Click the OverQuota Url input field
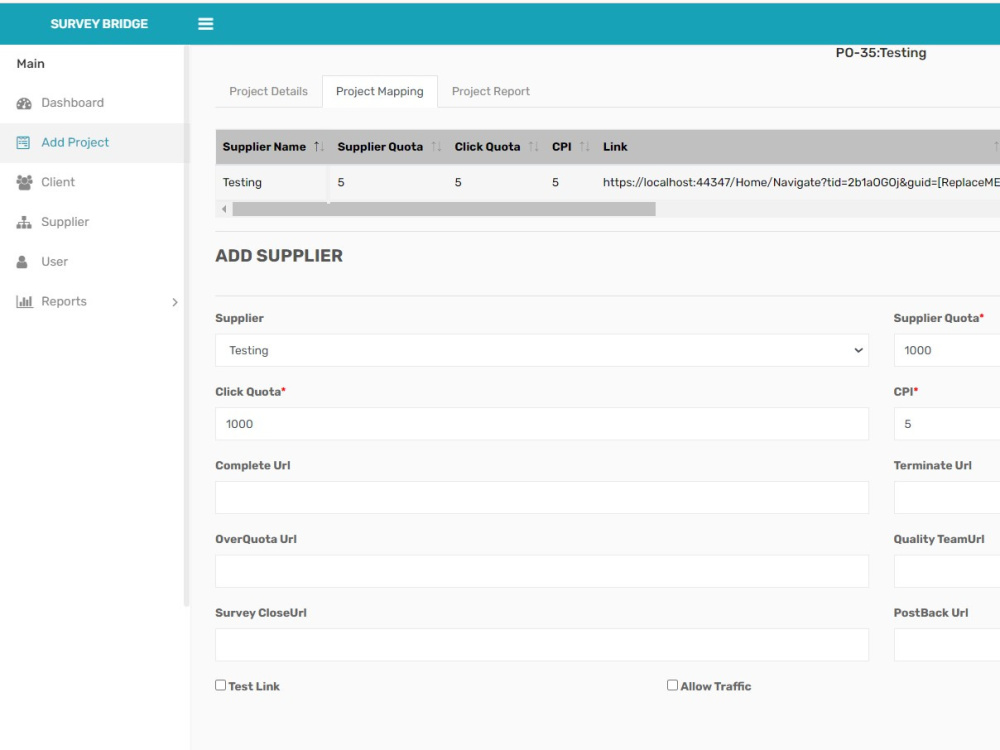 542,571
